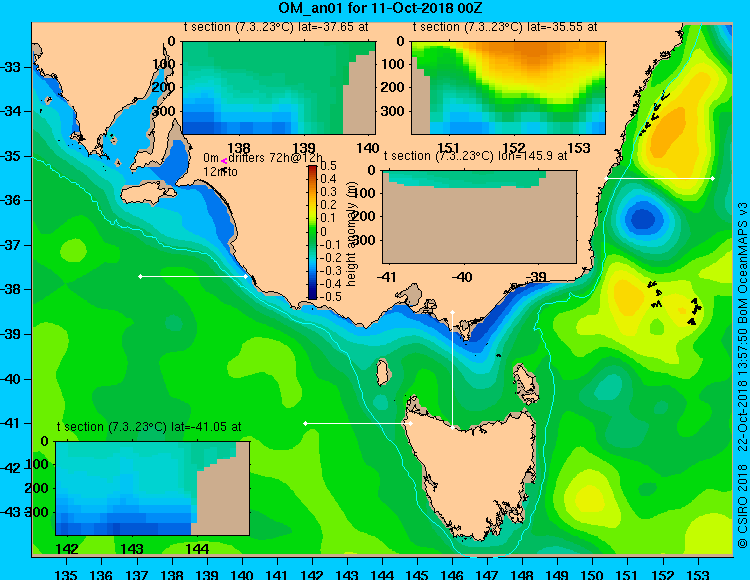Click the 141 longitude label on the bottom axis
Image resolution: width=750 pixels, height=580 pixels.
276,576
